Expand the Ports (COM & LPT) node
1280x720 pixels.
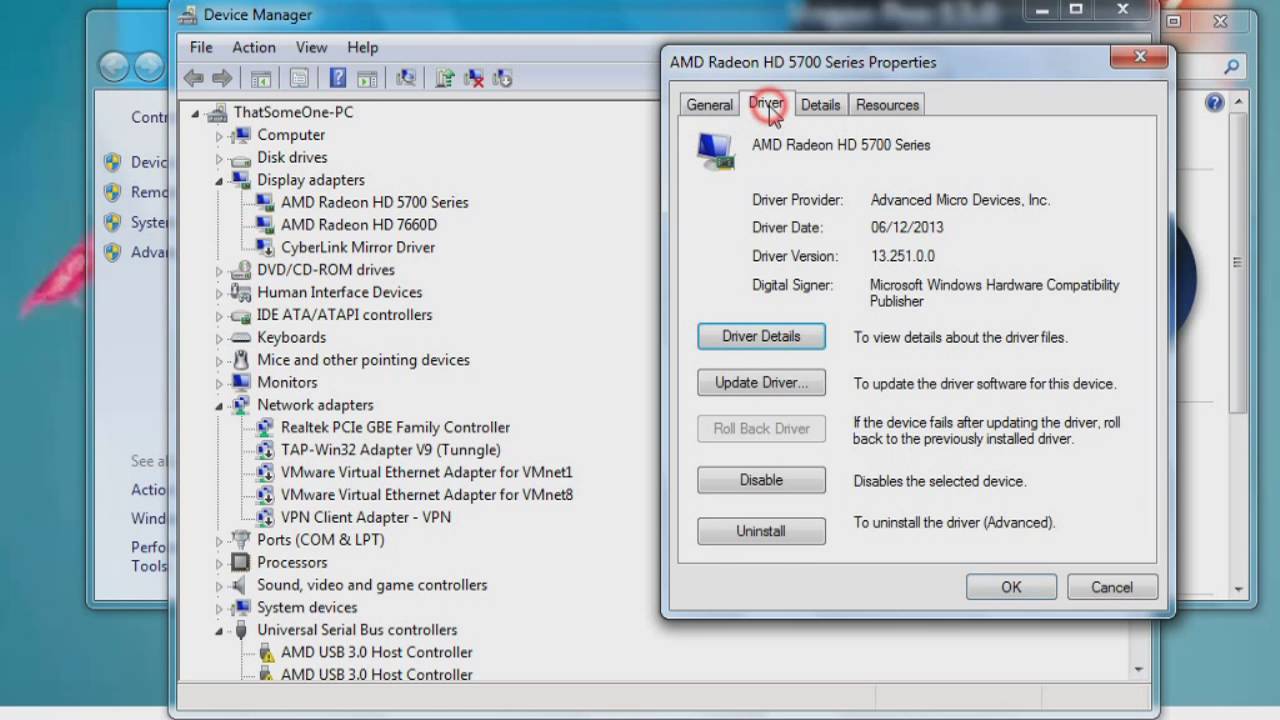pyautogui.click(x=219, y=540)
